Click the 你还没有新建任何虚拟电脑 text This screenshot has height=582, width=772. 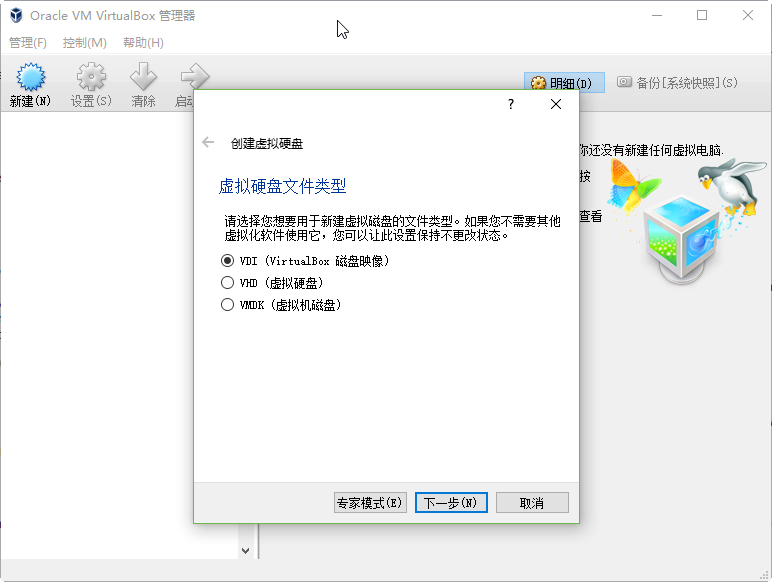click(651, 150)
